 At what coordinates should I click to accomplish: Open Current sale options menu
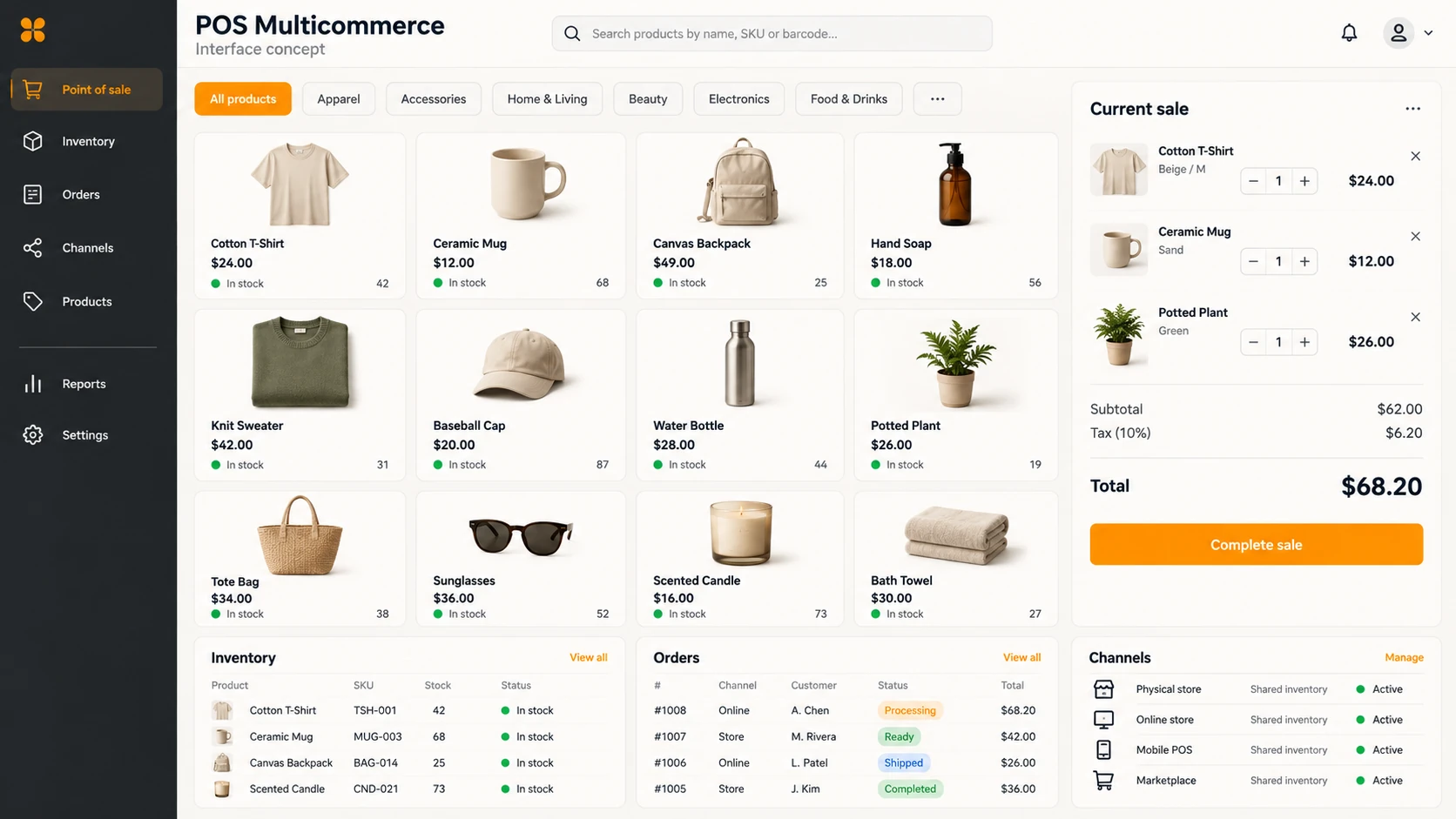click(x=1412, y=109)
